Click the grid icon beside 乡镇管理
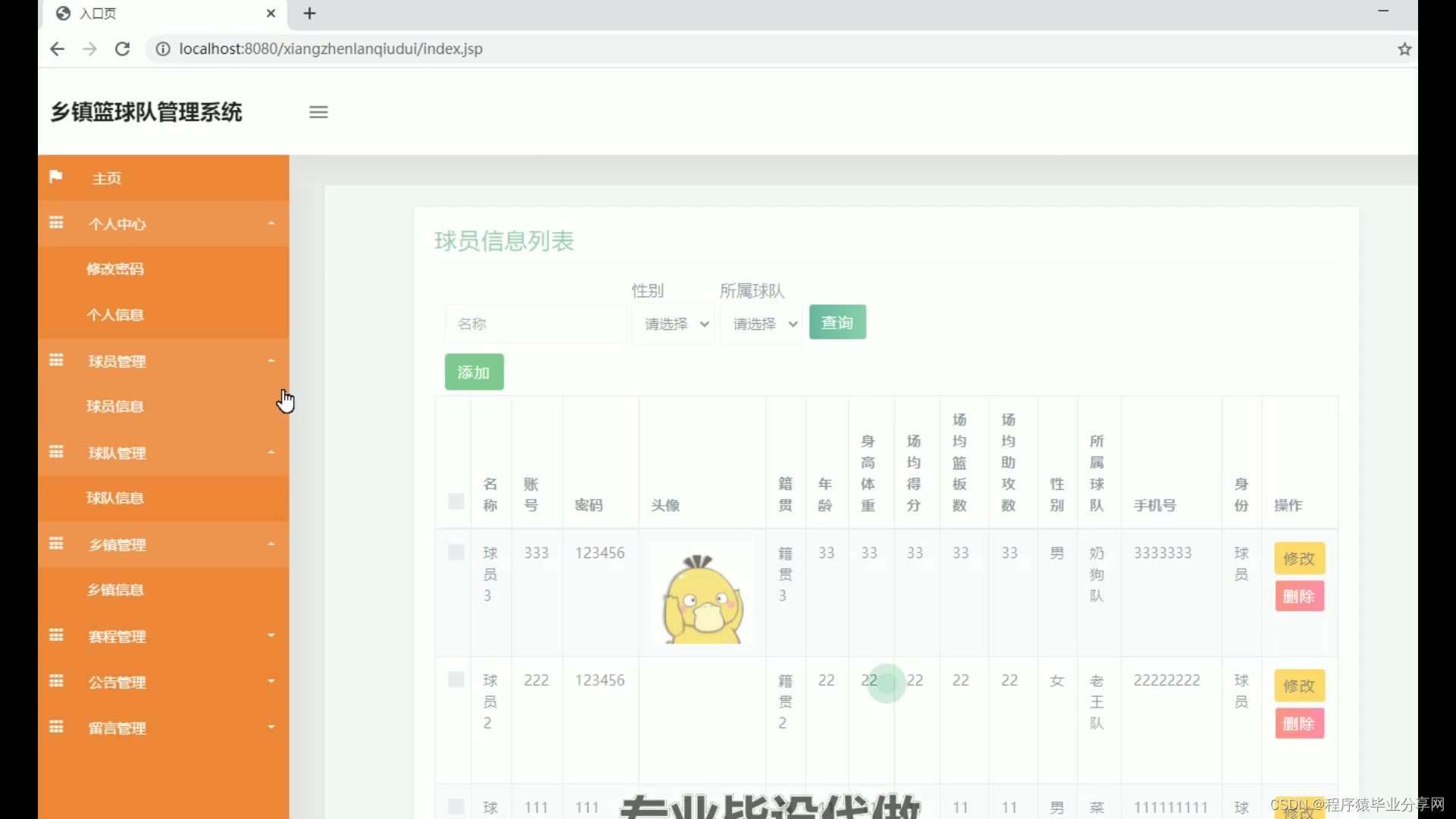This screenshot has width=1456, height=819. click(56, 544)
